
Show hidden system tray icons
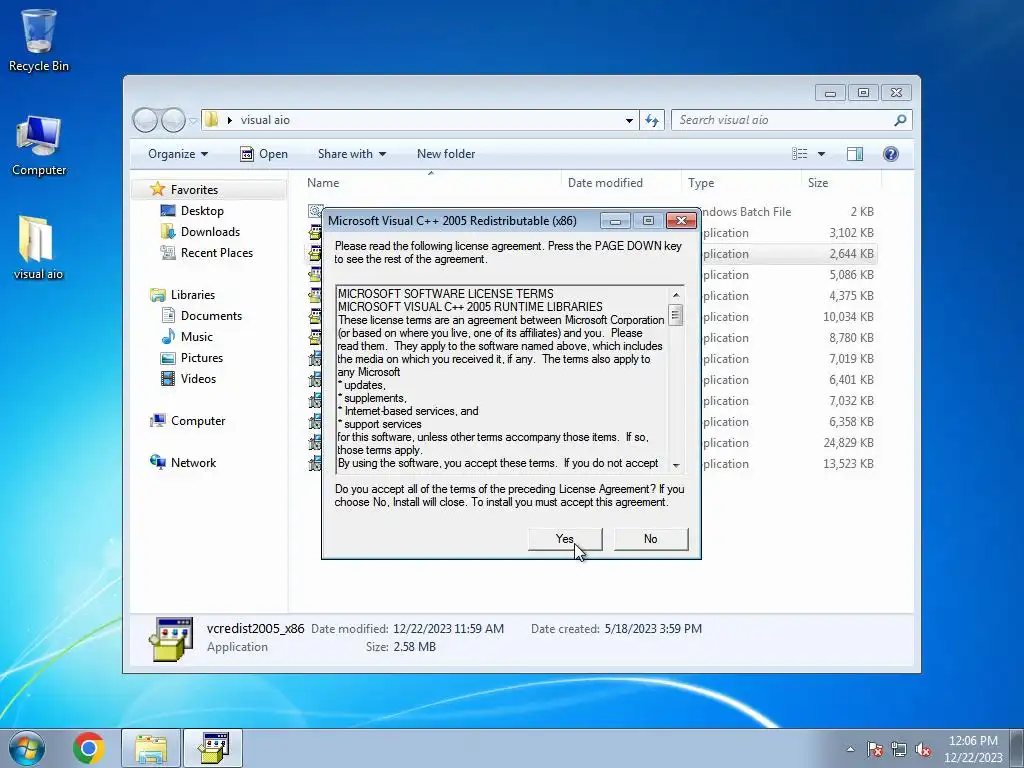point(850,749)
